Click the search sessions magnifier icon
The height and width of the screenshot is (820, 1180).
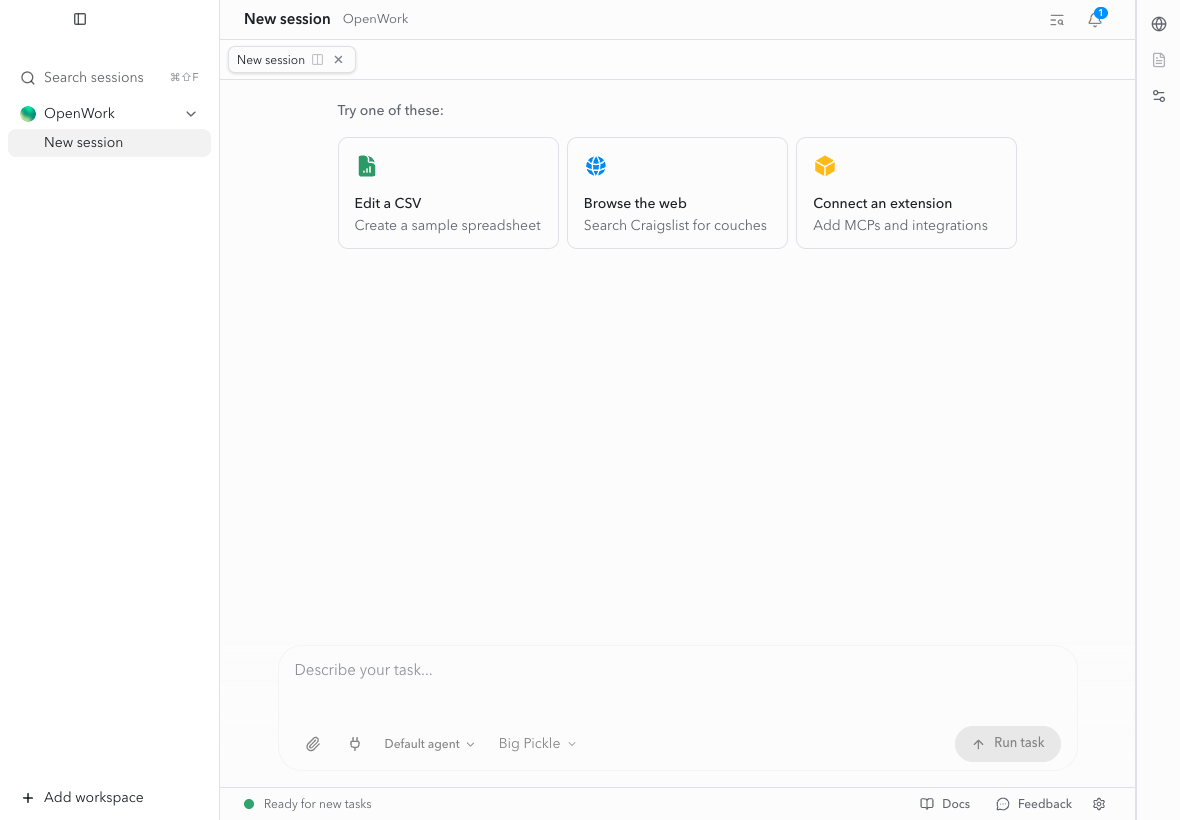[28, 77]
